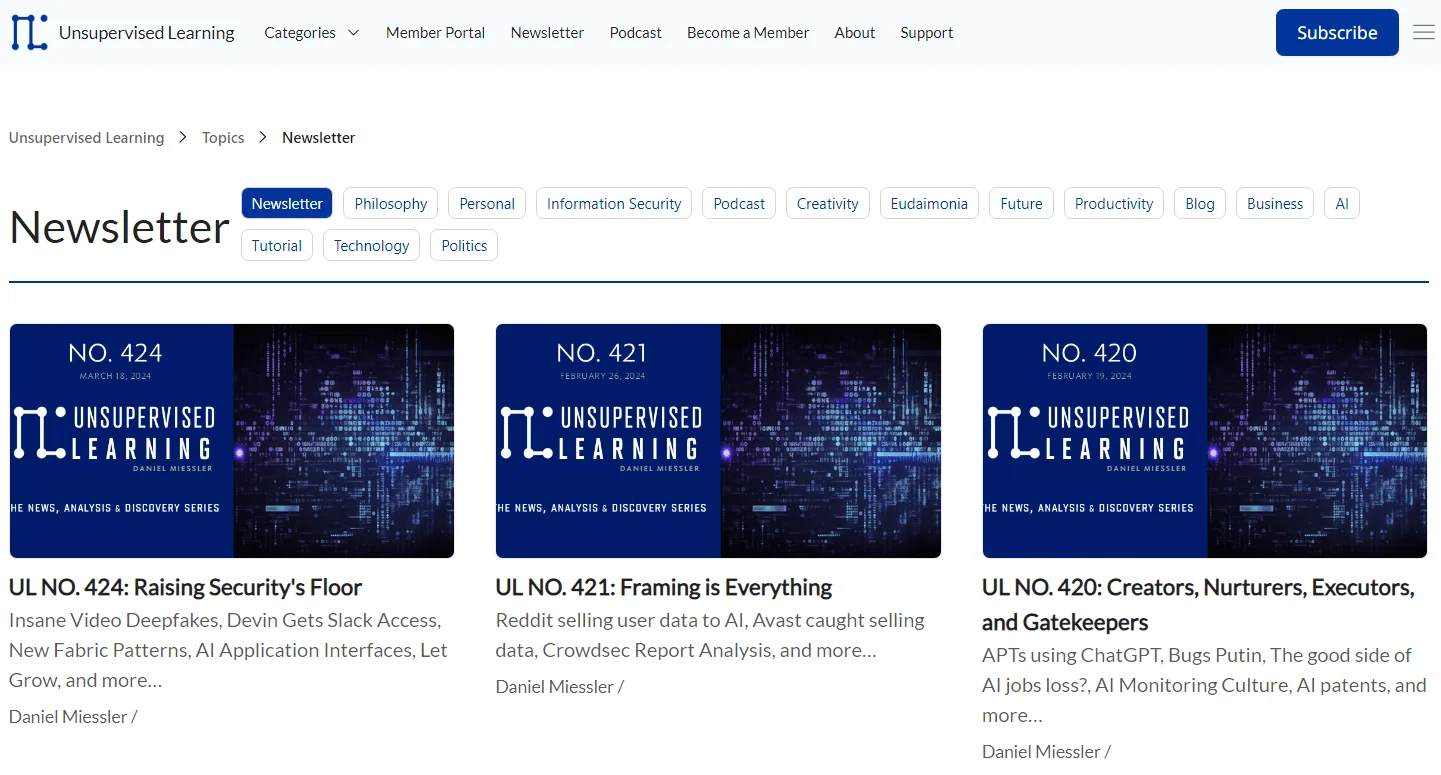1441x775 pixels.
Task: Open the hamburger menu icon
Action: point(1424,32)
